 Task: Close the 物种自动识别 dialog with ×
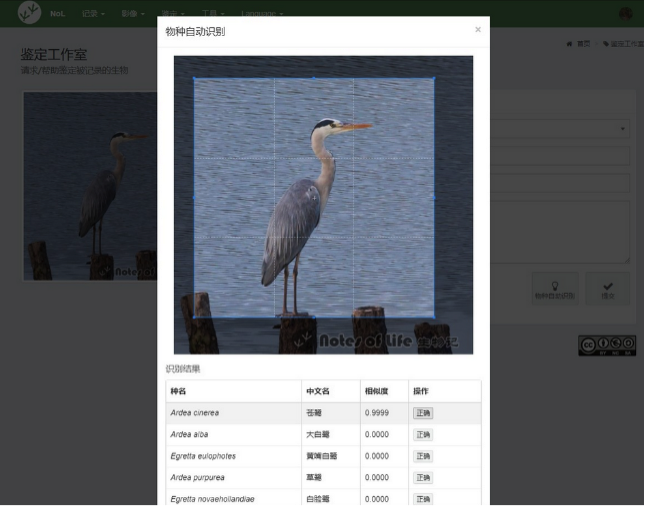478,30
